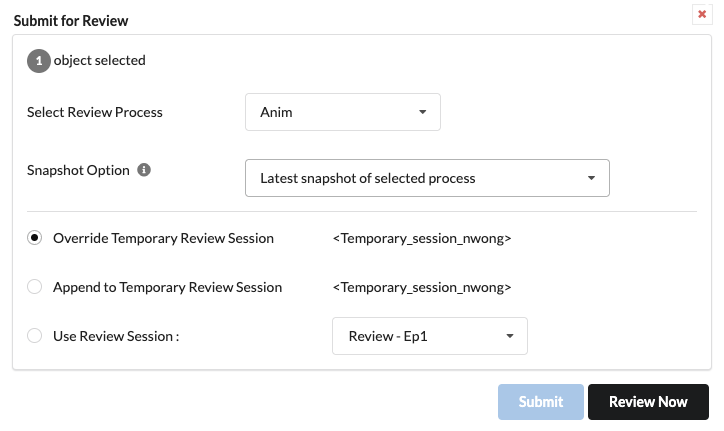The width and height of the screenshot is (724, 431).
Task: Click the arrow beside Latest snapshot text
Action: [591, 178]
